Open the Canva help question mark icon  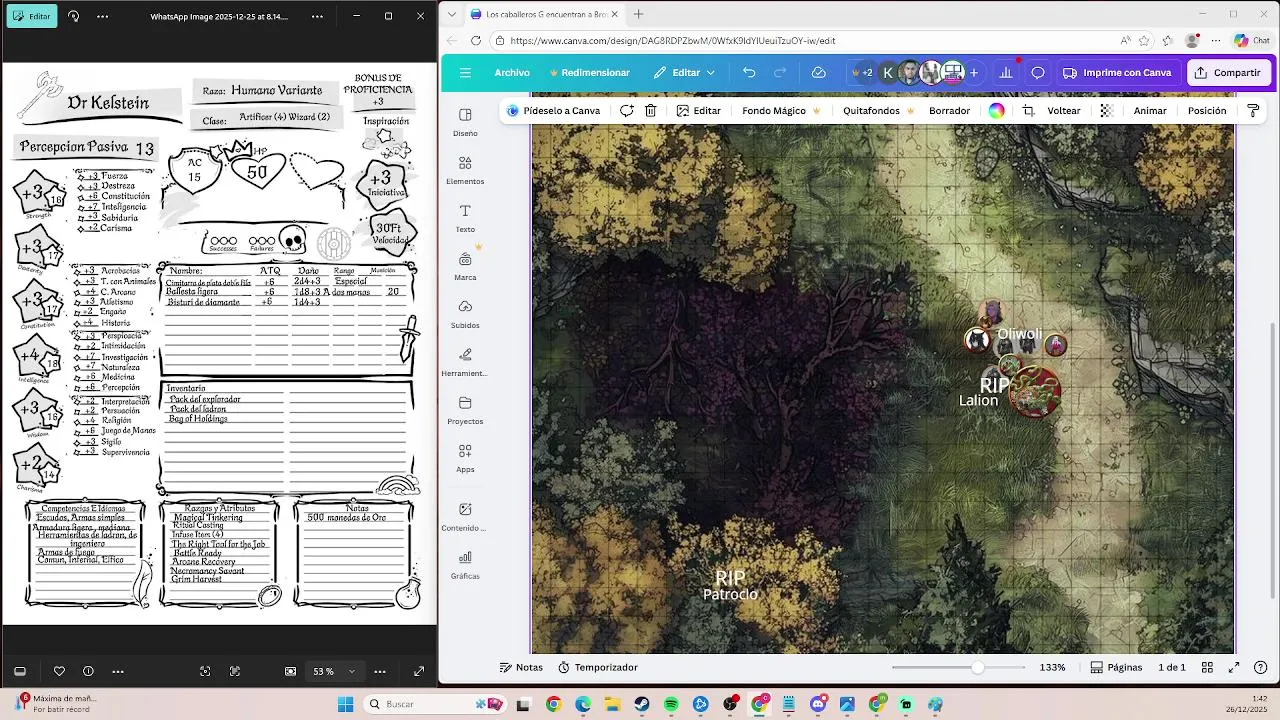[x=1261, y=667]
